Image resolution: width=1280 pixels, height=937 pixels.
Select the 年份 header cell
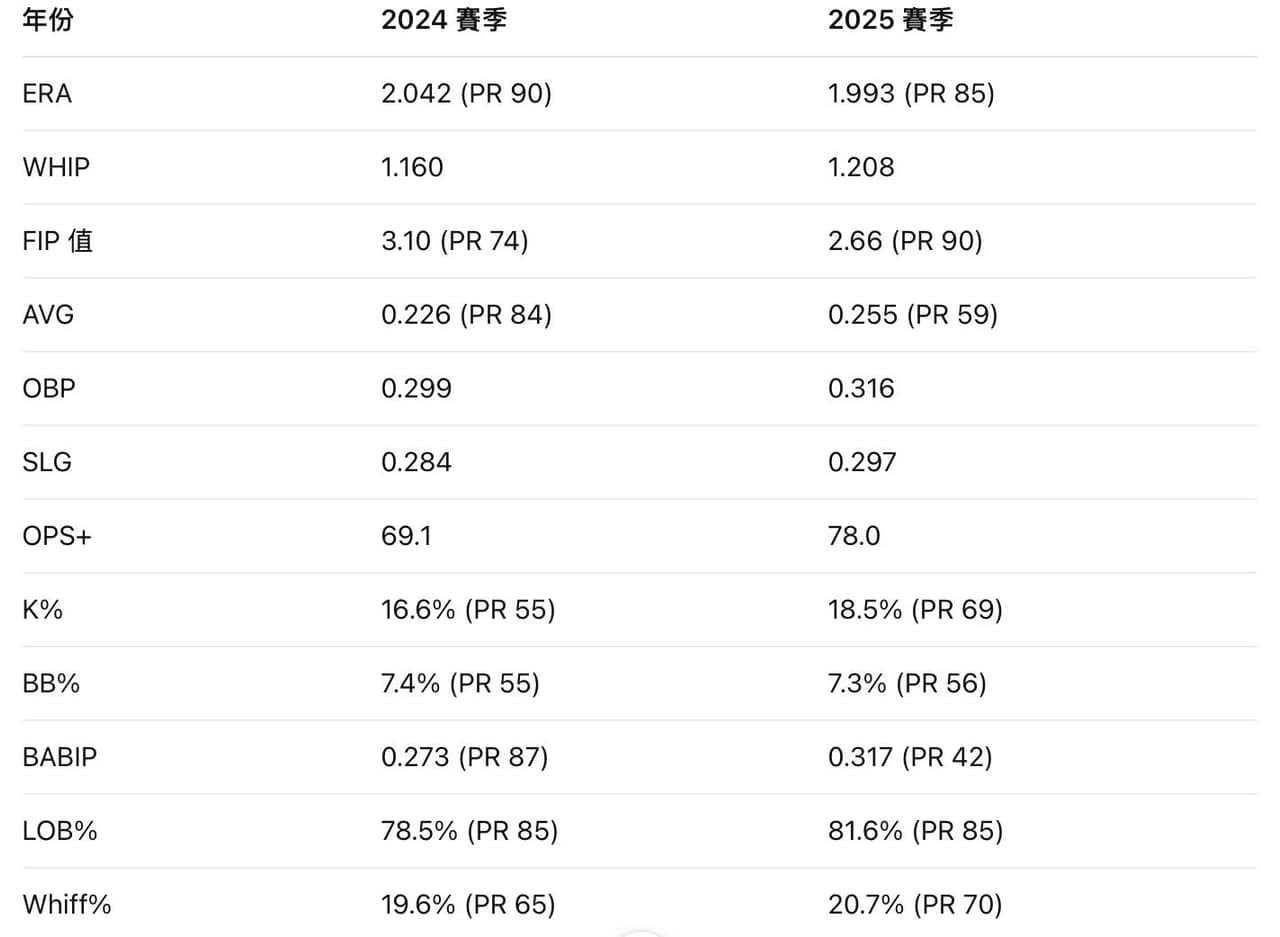coord(48,20)
